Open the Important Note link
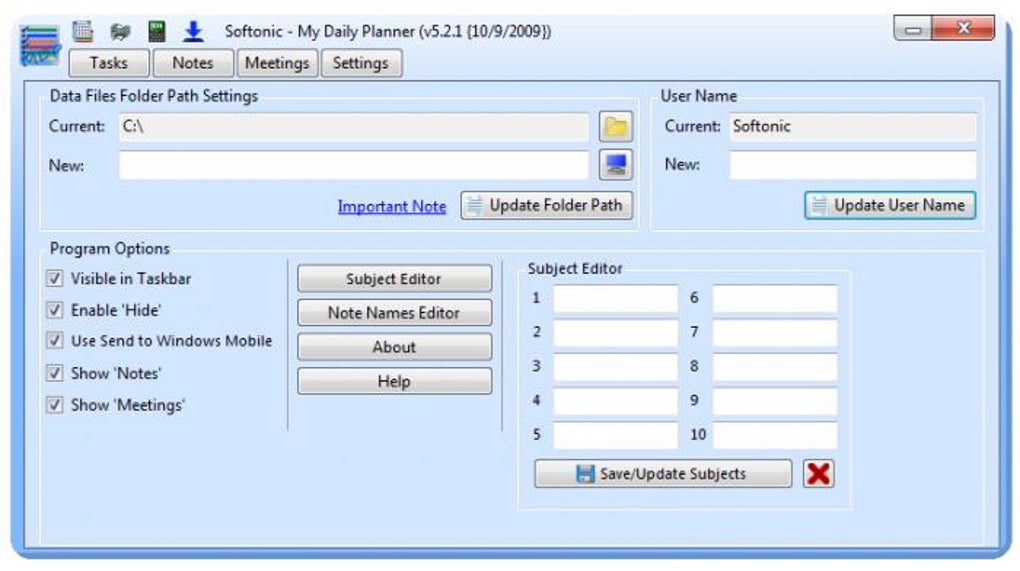Image resolution: width=1020 pixels, height=571 pixels. (392, 206)
